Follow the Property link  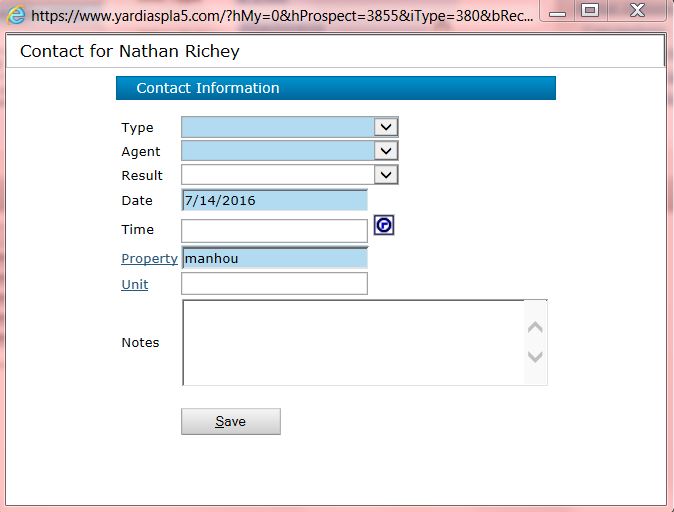point(149,258)
